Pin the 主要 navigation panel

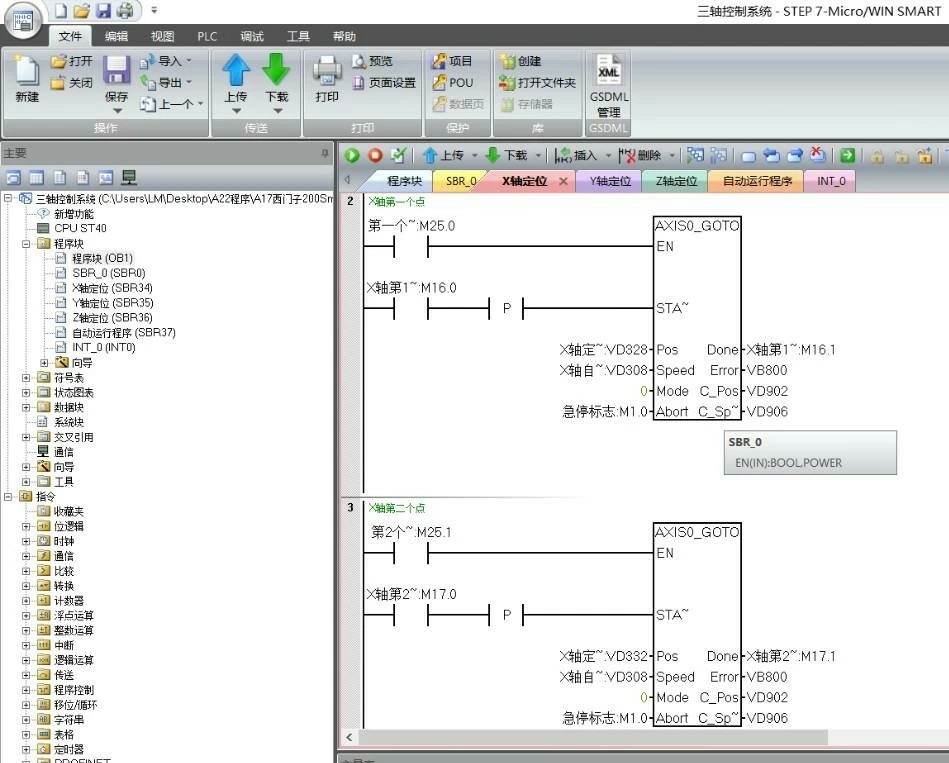(x=325, y=154)
